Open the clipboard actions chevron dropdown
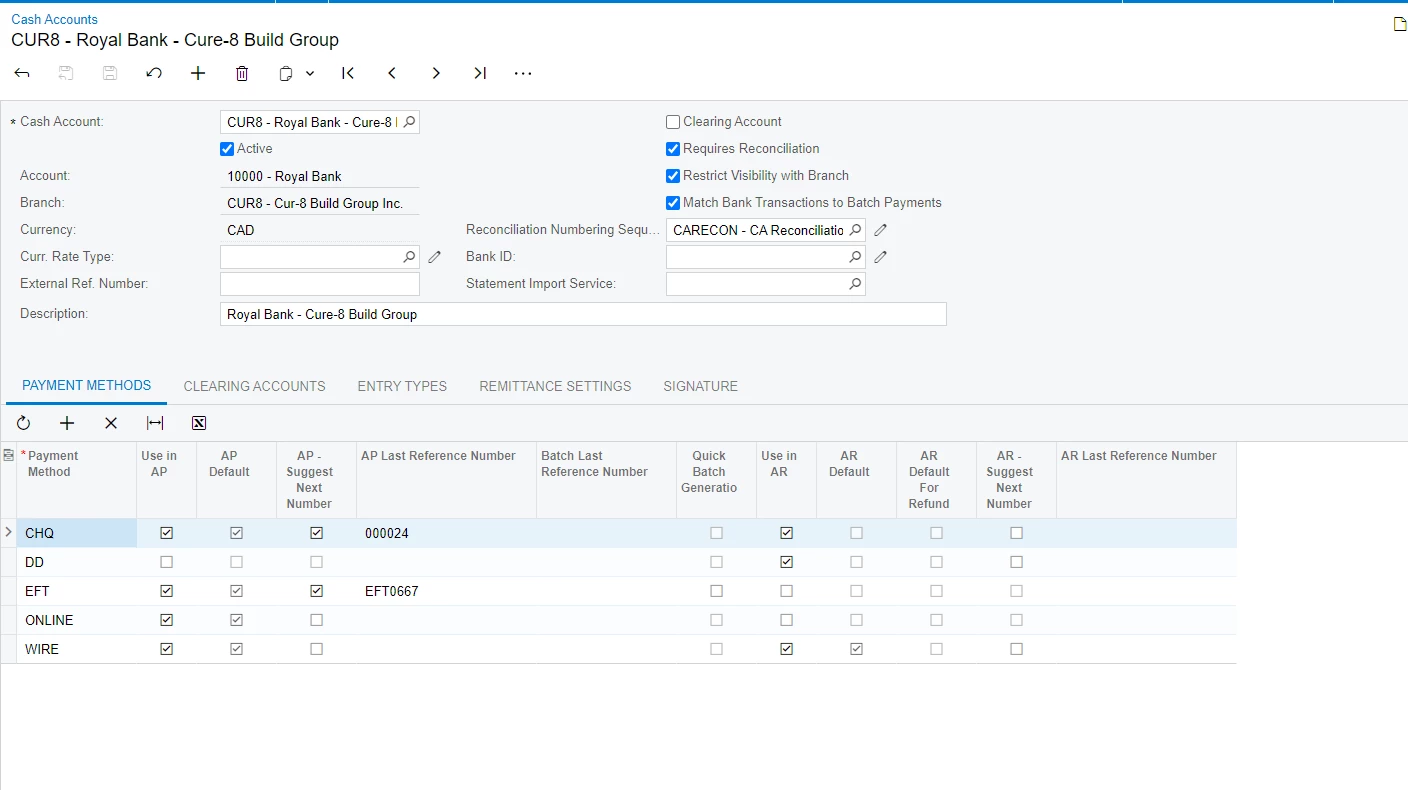 coord(308,73)
